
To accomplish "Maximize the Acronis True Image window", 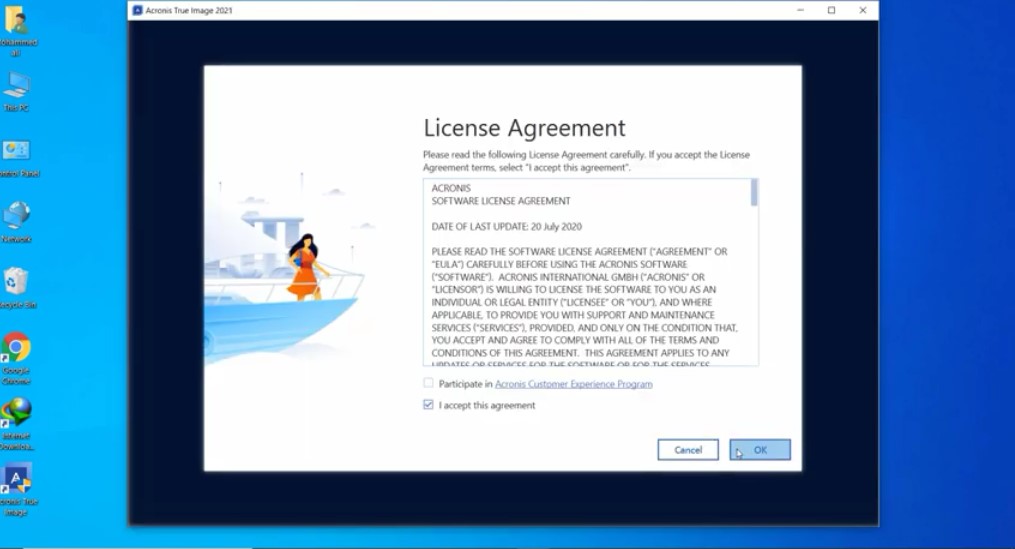I will click(x=832, y=10).
